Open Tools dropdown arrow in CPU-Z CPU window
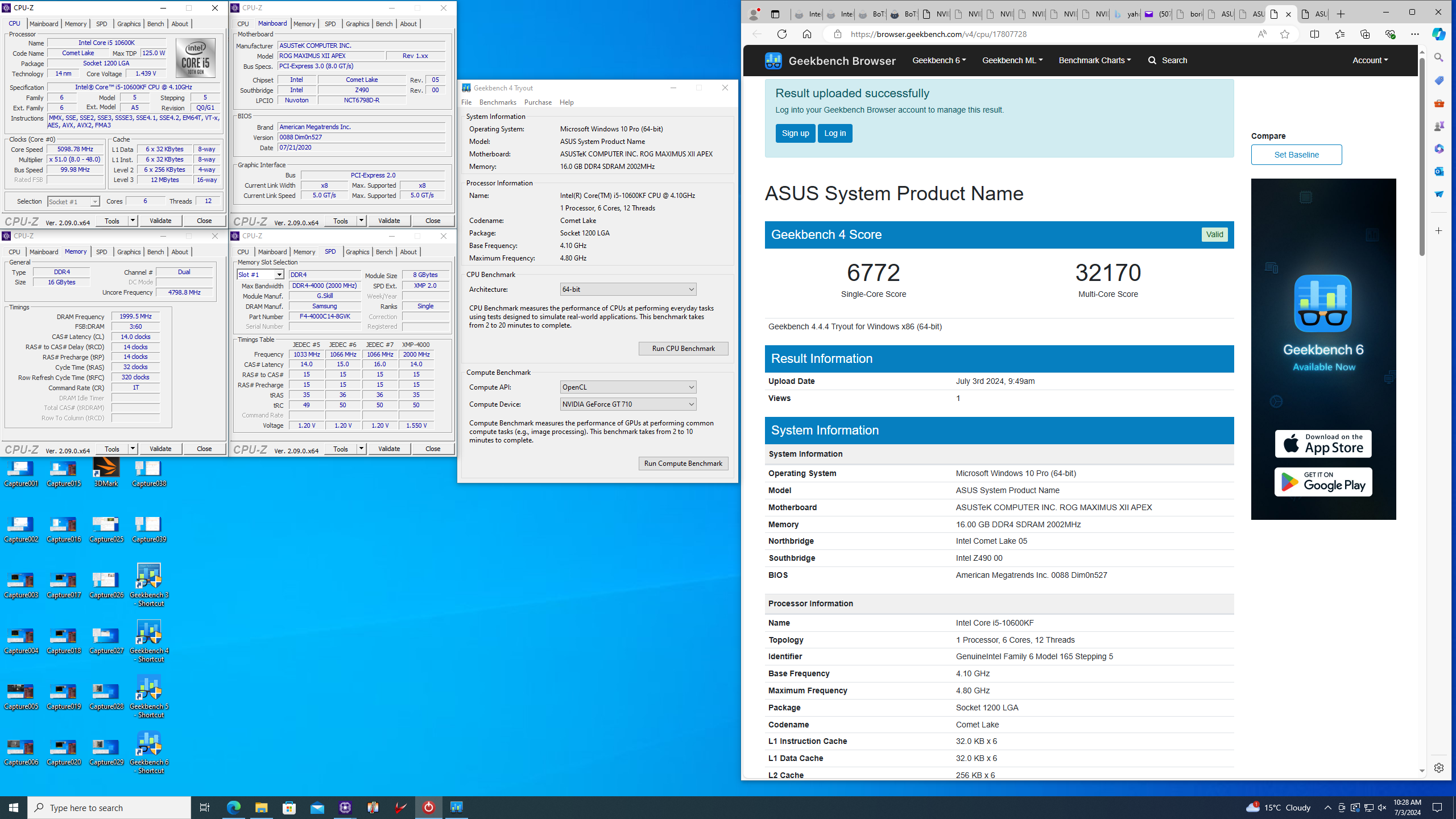The image size is (1456, 819). click(133, 221)
